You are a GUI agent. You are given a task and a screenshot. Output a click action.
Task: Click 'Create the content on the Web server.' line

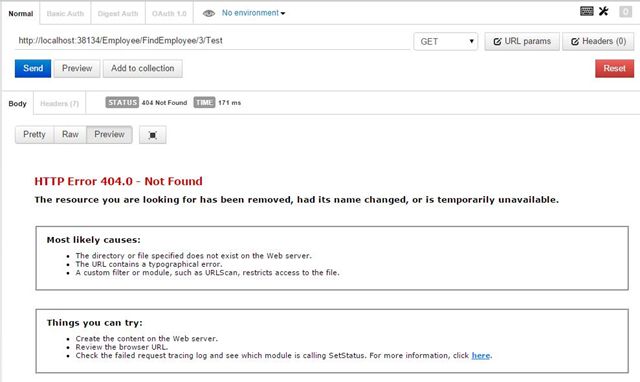tap(147, 339)
